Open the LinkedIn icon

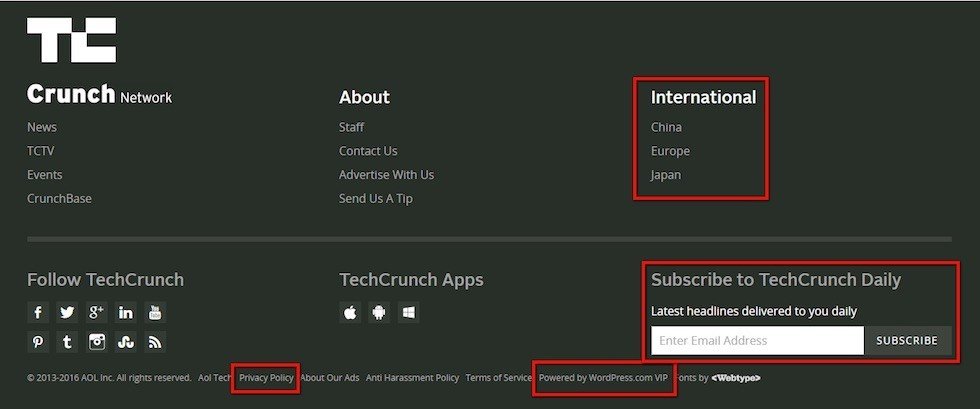126,313
